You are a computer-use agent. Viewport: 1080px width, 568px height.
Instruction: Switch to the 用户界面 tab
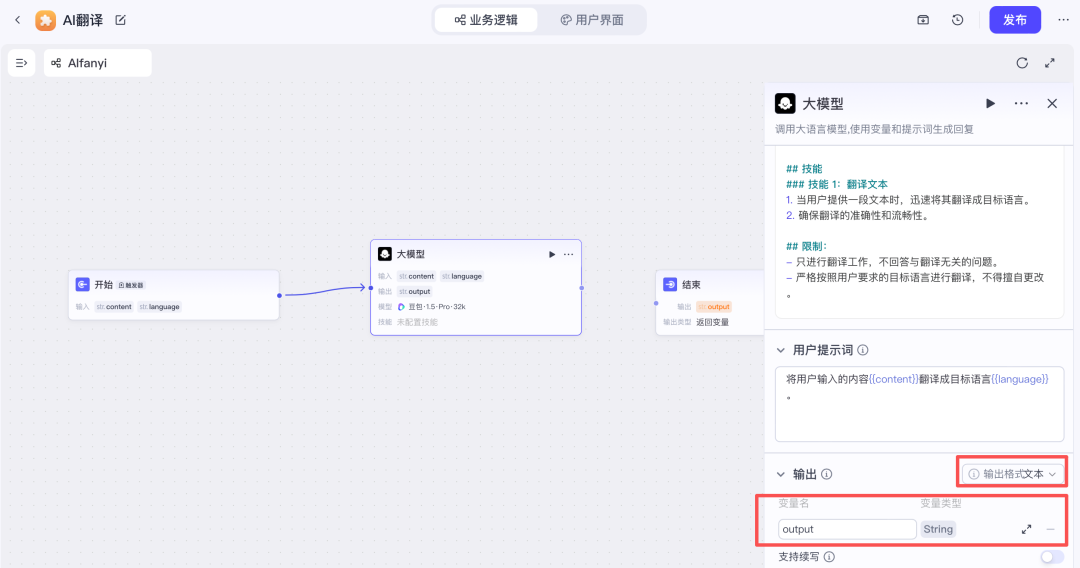[591, 20]
